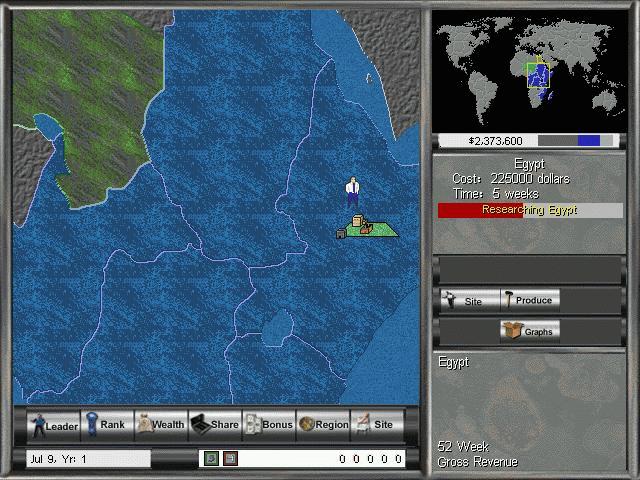Screen dimensions: 640x480
Task: Click the Researching Egypt progress bar
Action: point(530,210)
